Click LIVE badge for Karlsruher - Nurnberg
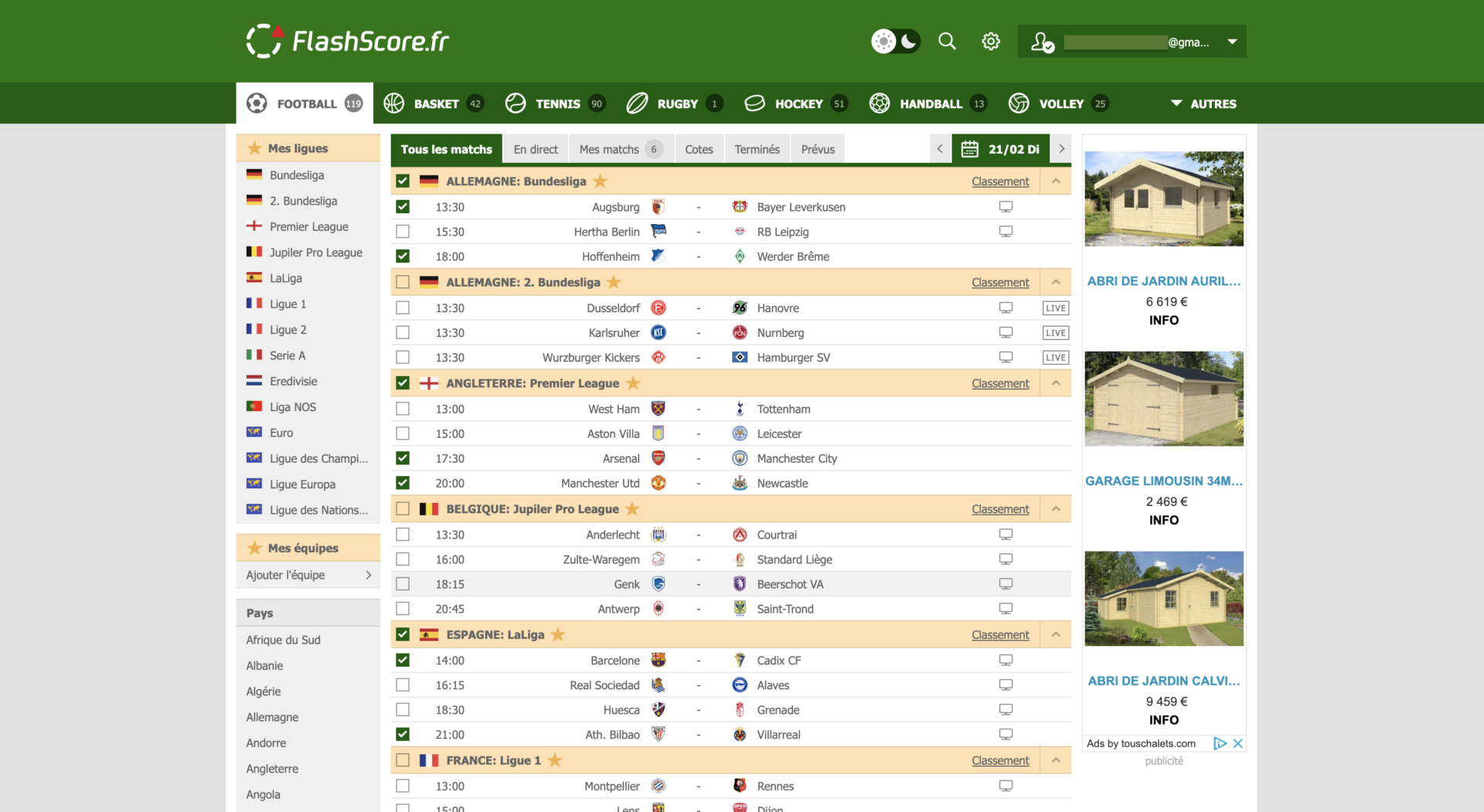 [x=1055, y=332]
